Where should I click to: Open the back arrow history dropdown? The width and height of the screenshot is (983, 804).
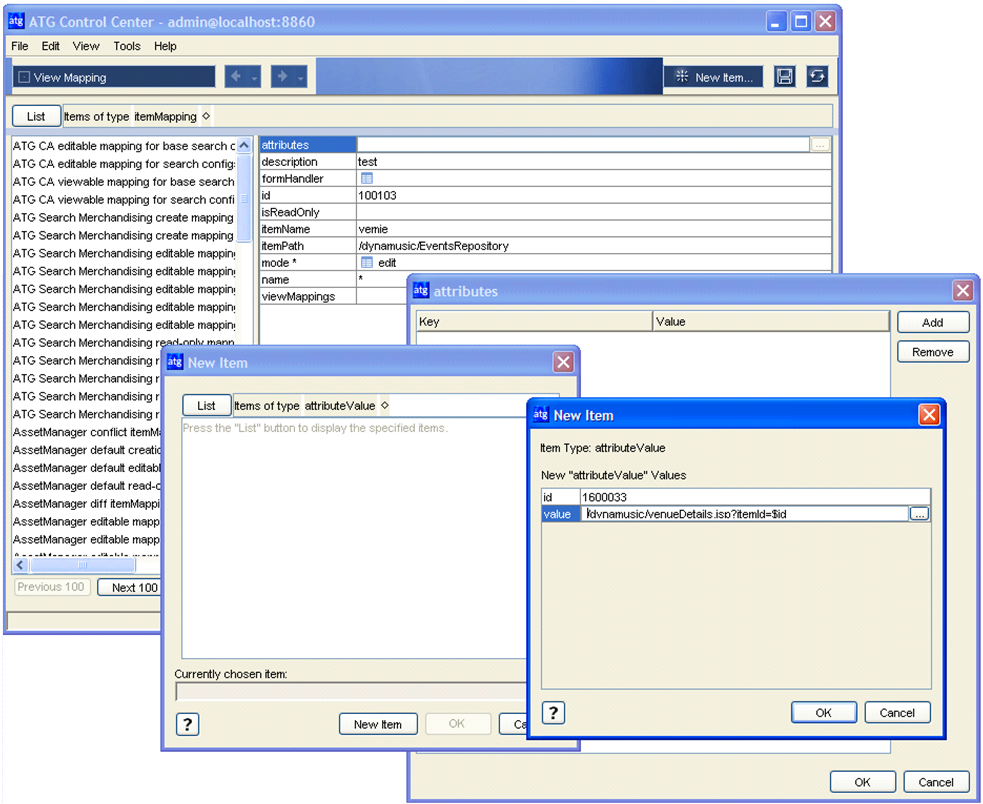point(254,78)
